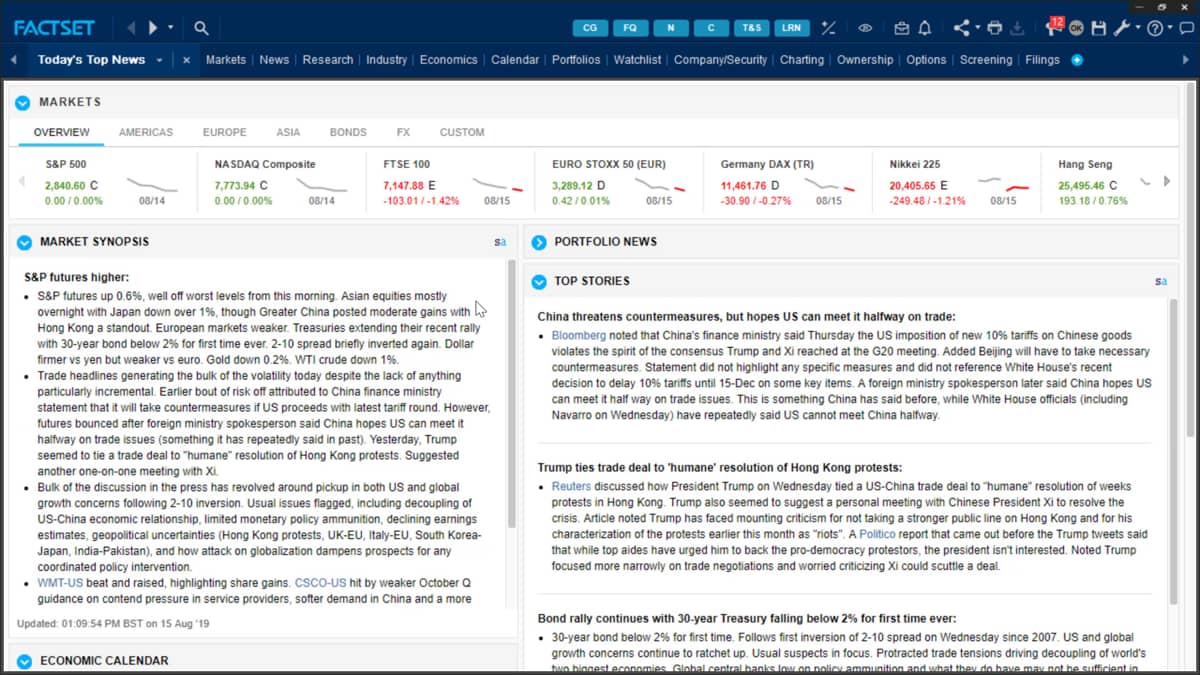The height and width of the screenshot is (675, 1200).
Task: Switch to the Europe markets tab
Action: [x=225, y=132]
